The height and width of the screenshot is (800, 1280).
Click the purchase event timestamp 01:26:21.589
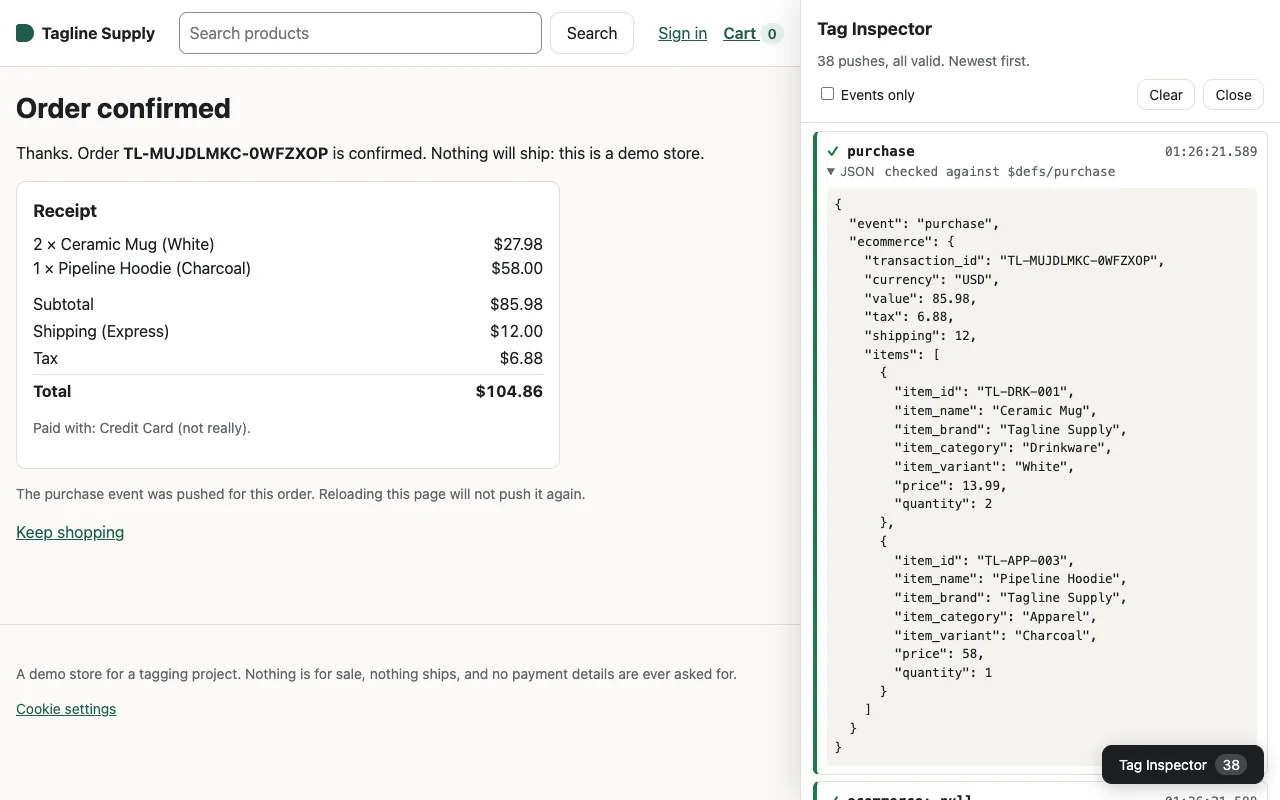pos(1211,151)
